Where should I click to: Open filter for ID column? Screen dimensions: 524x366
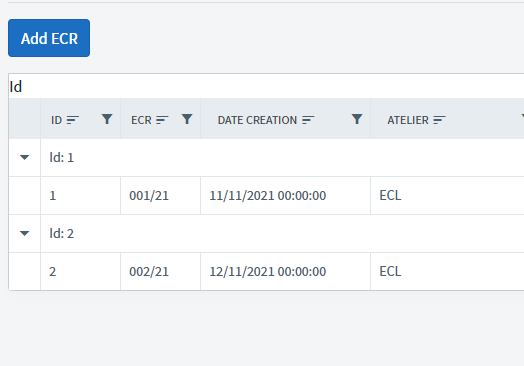point(107,119)
